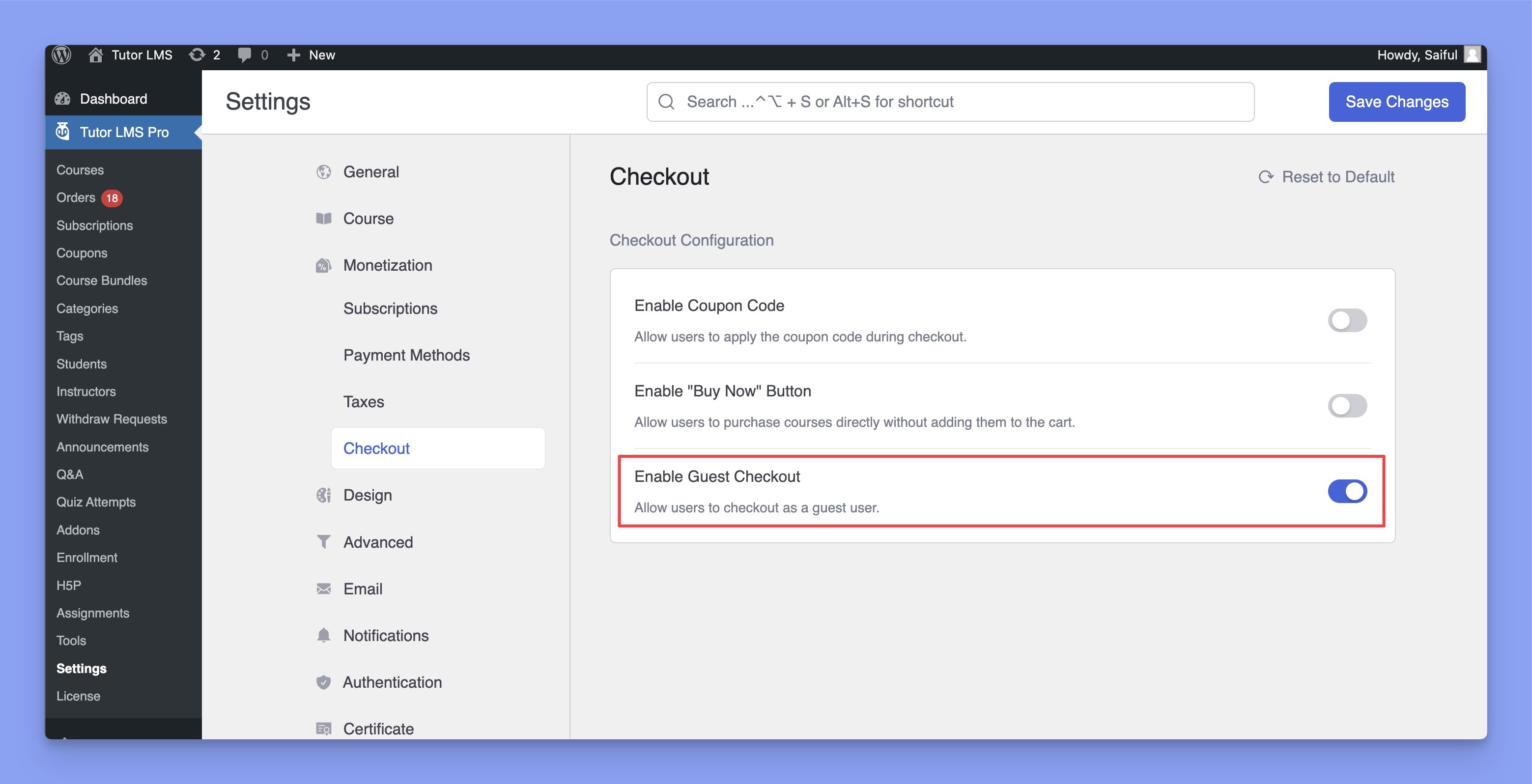This screenshot has height=784, width=1532.
Task: Click the Certificate icon
Action: click(x=323, y=728)
